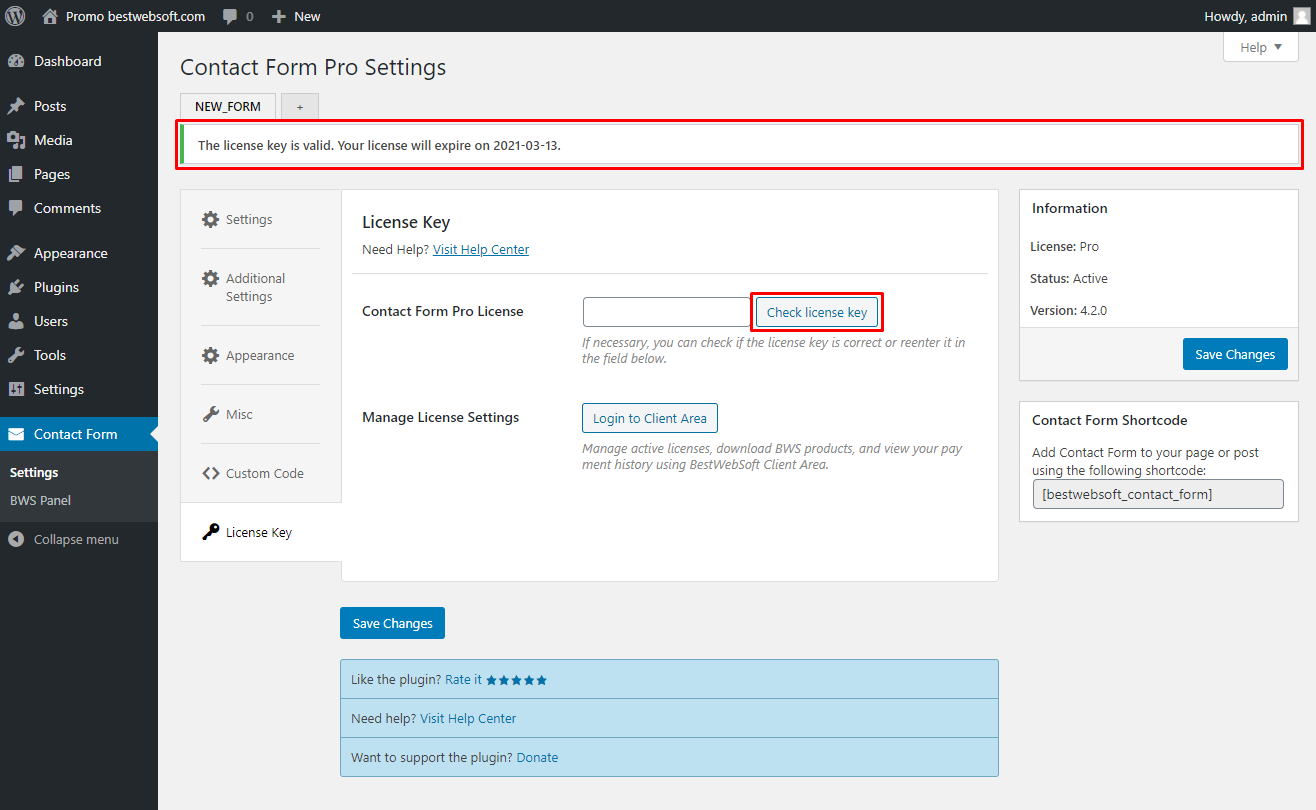The height and width of the screenshot is (810, 1316).
Task: Open the Settings submenu under Contact Form
Action: point(34,472)
